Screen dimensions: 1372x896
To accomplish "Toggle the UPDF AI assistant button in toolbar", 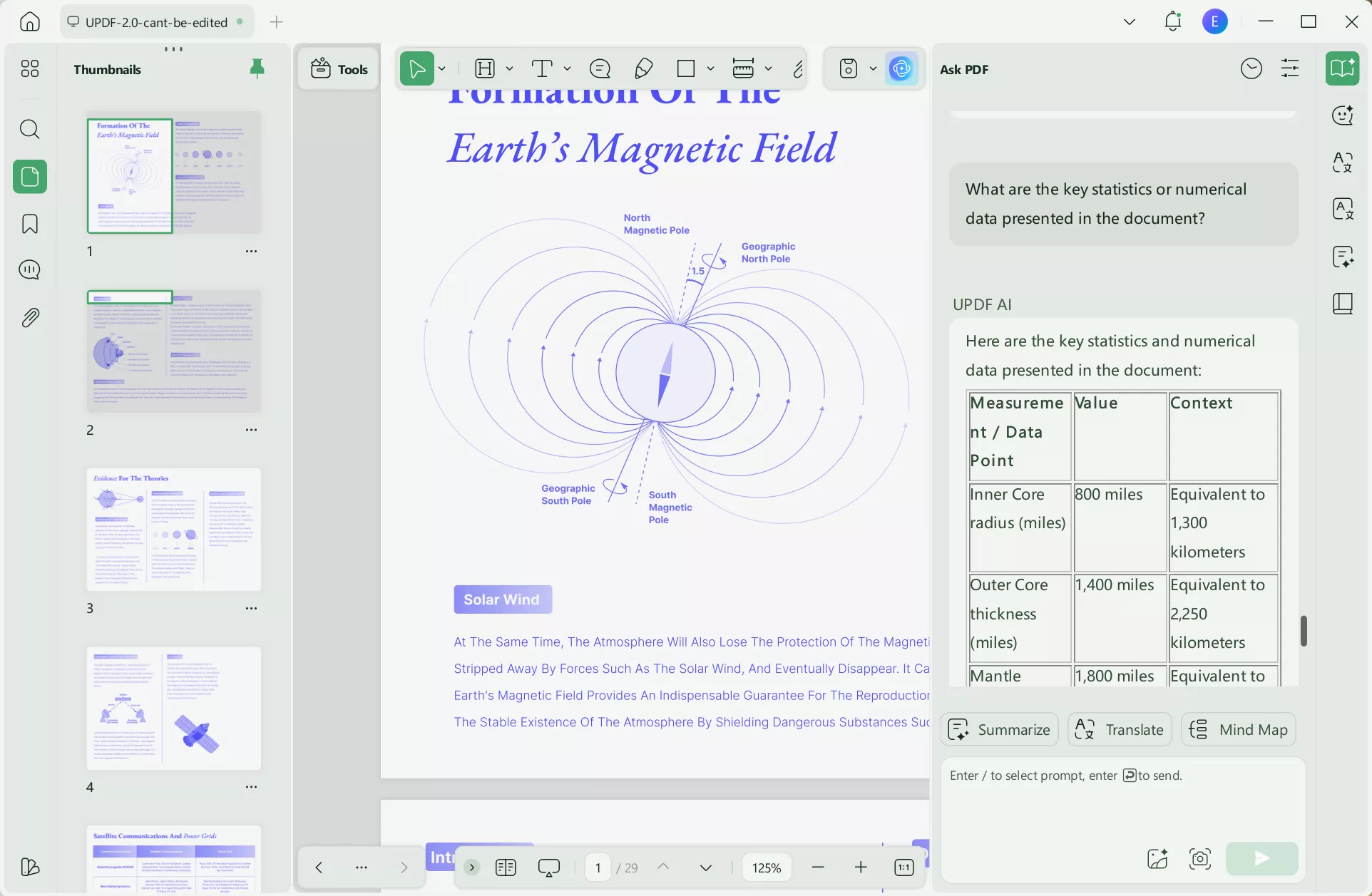I will tap(901, 69).
